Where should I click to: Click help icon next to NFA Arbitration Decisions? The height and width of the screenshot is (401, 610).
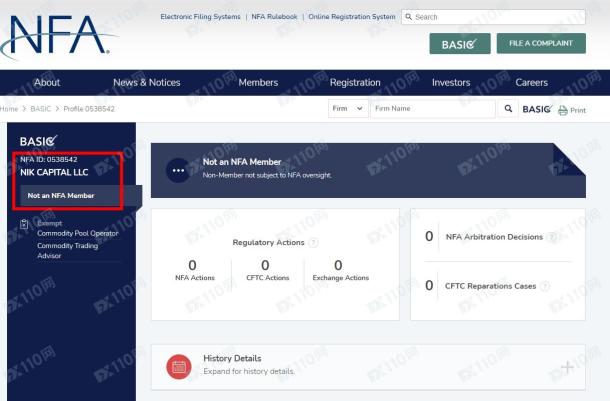552,237
